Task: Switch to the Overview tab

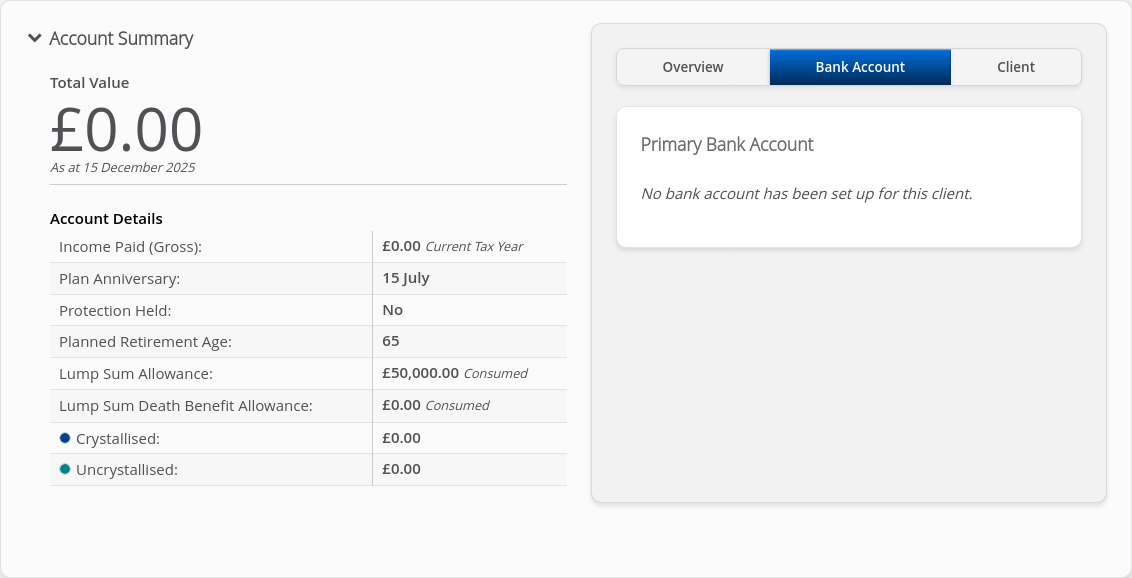Action: tap(693, 67)
